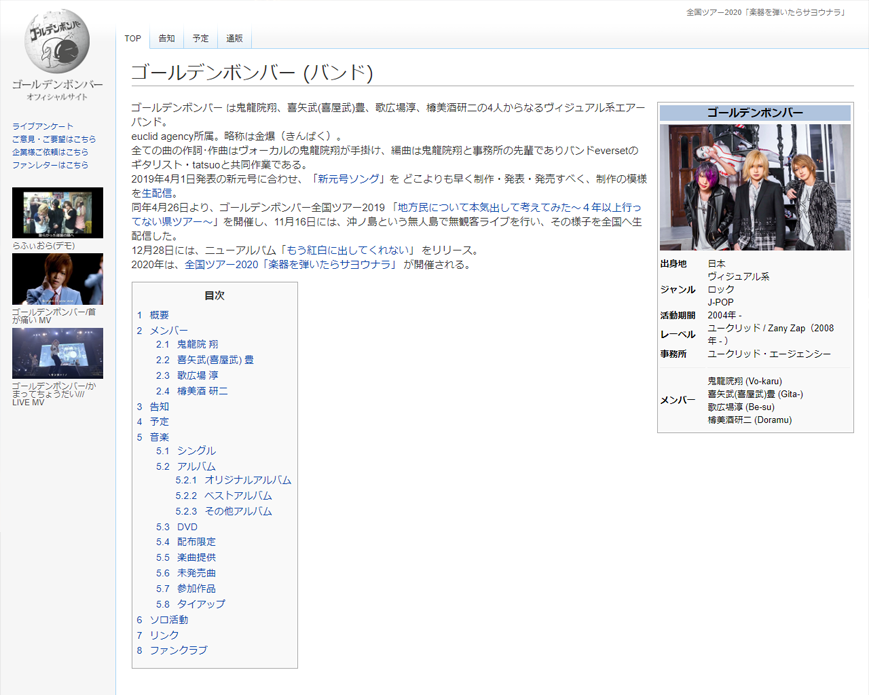Open the 予定 (schedule) tab
Image resolution: width=869 pixels, height=695 pixels.
[x=199, y=39]
